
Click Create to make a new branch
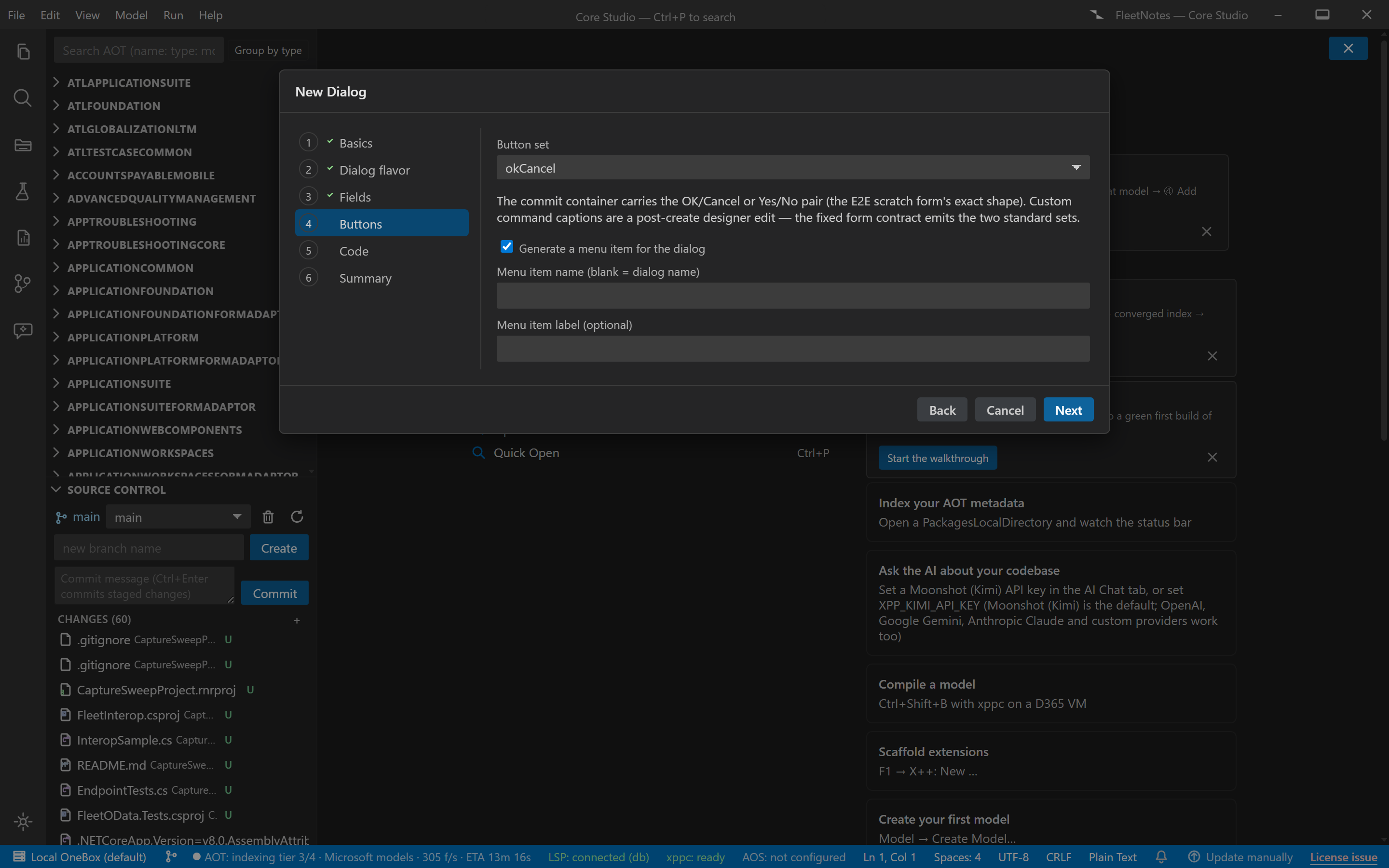click(279, 548)
